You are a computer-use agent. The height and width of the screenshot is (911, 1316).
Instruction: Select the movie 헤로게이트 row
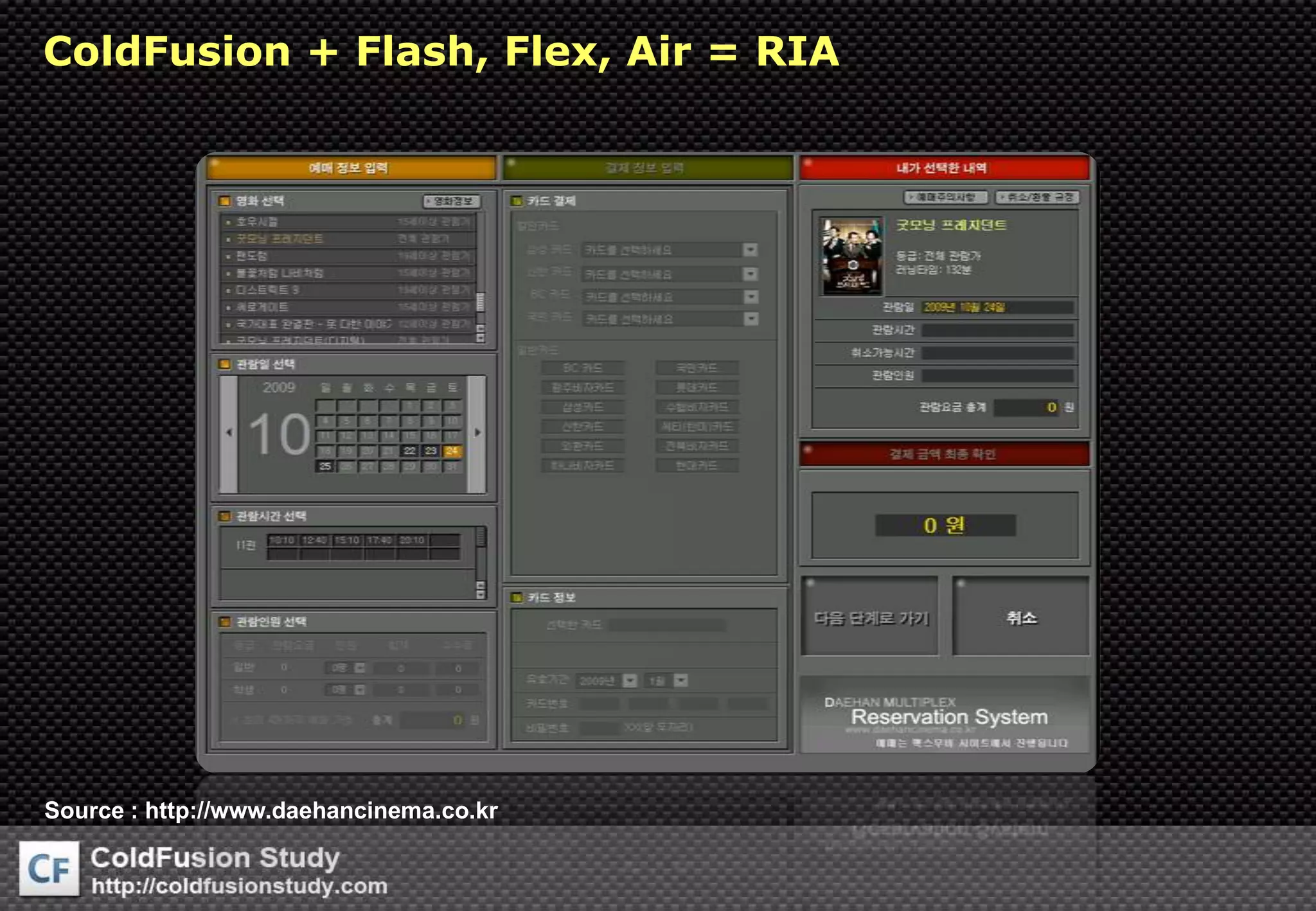pyautogui.click(x=348, y=307)
